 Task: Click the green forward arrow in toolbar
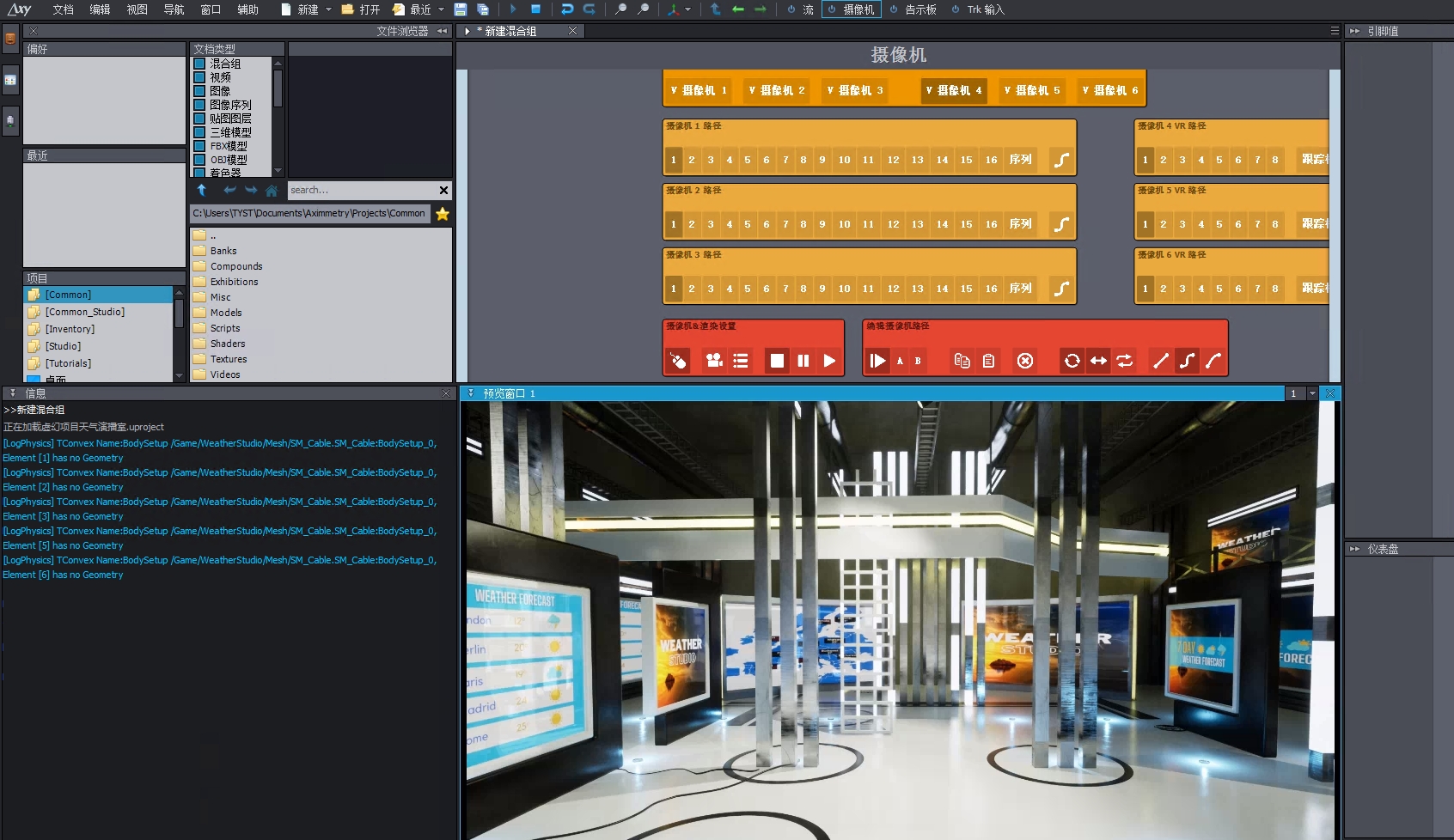[761, 9]
